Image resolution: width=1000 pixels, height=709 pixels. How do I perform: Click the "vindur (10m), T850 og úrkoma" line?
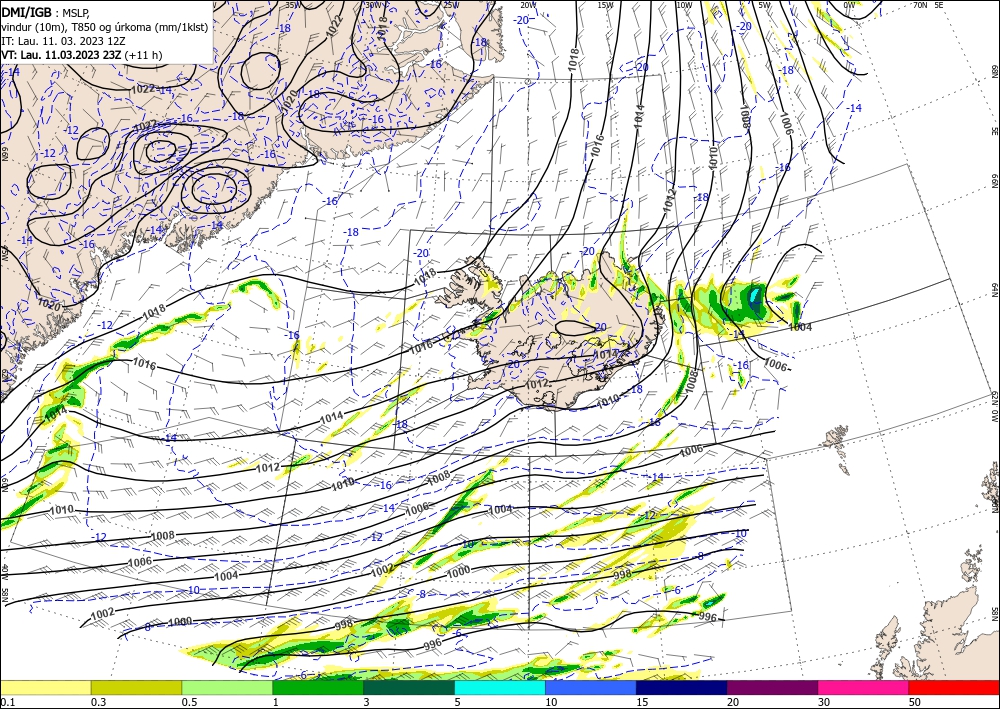pos(105,27)
